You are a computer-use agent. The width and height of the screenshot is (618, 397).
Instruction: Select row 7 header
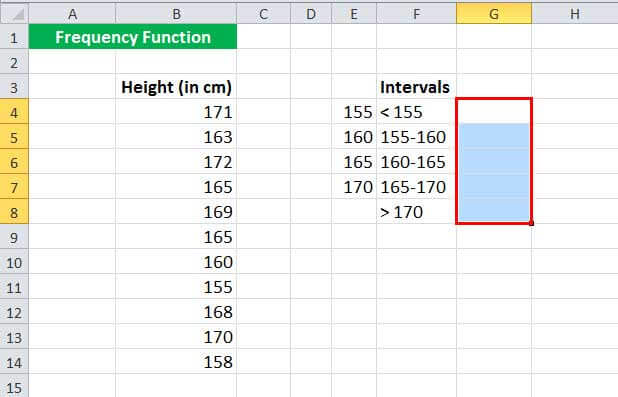click(x=14, y=186)
